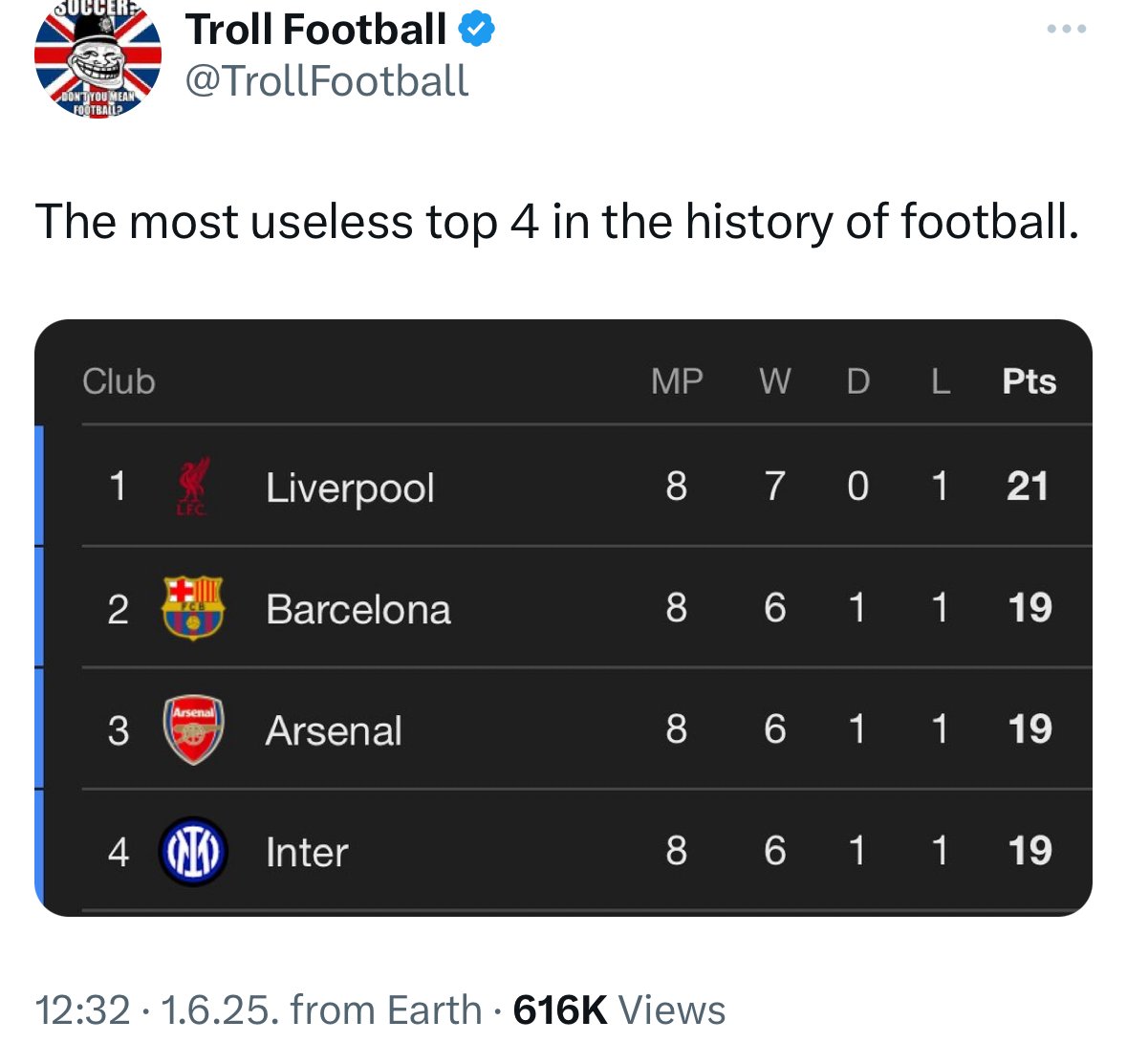Select the Inter team name
Viewport: 1127px width, 1064px height.
point(307,853)
